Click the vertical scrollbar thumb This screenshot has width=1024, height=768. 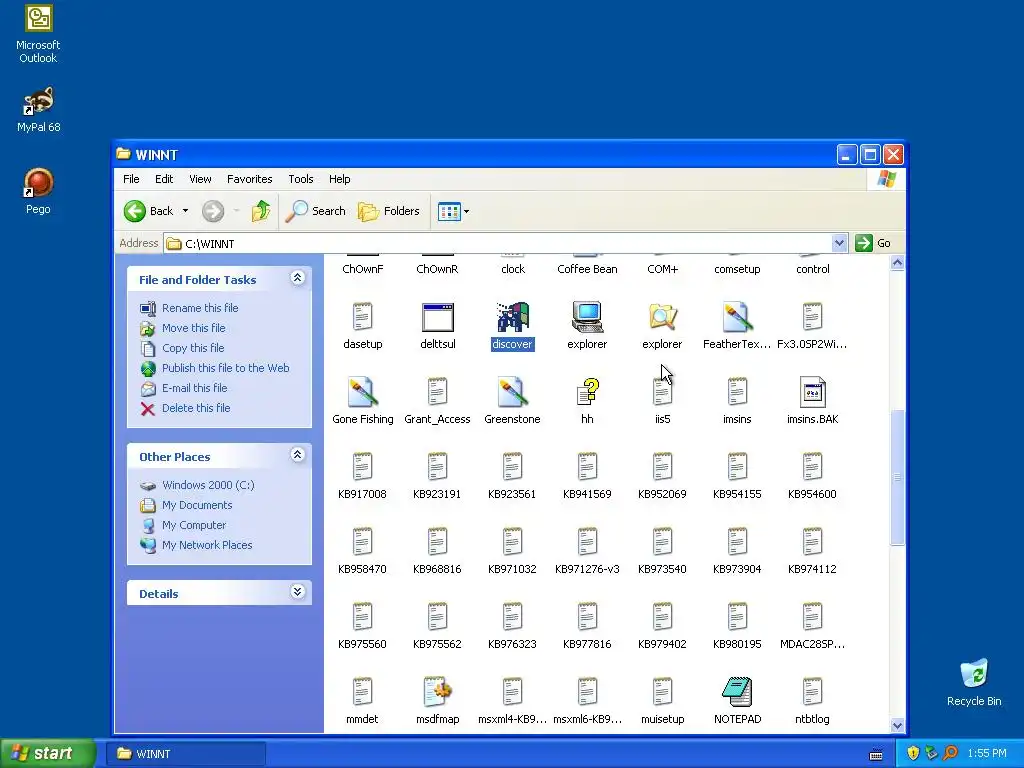pos(897,477)
